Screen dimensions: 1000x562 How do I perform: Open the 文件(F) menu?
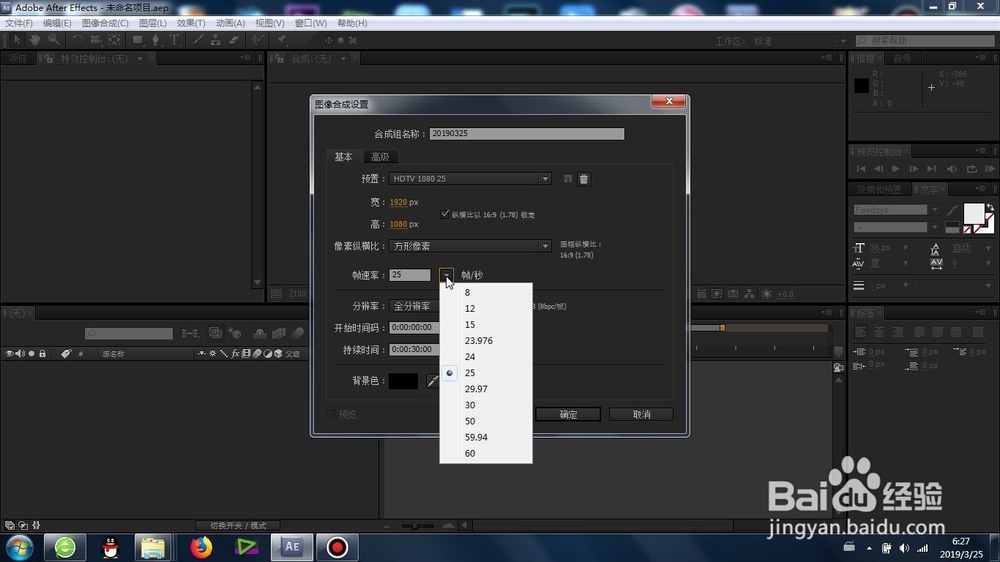[18, 23]
